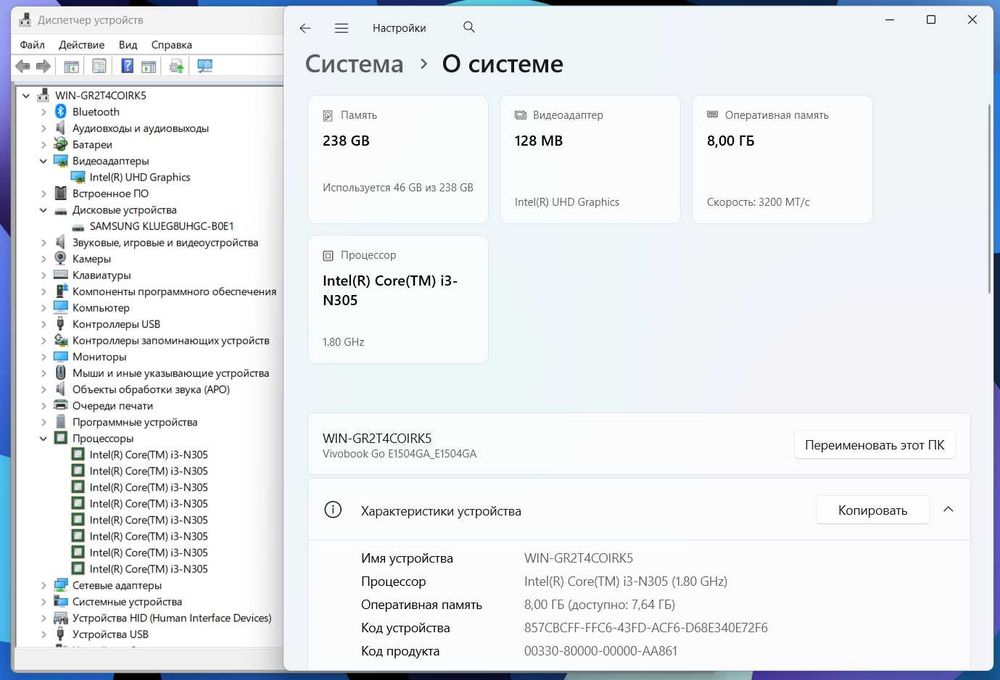This screenshot has height=680, width=1000.
Task: Collapse the Характеристики устройства section chevron
Action: tap(948, 510)
